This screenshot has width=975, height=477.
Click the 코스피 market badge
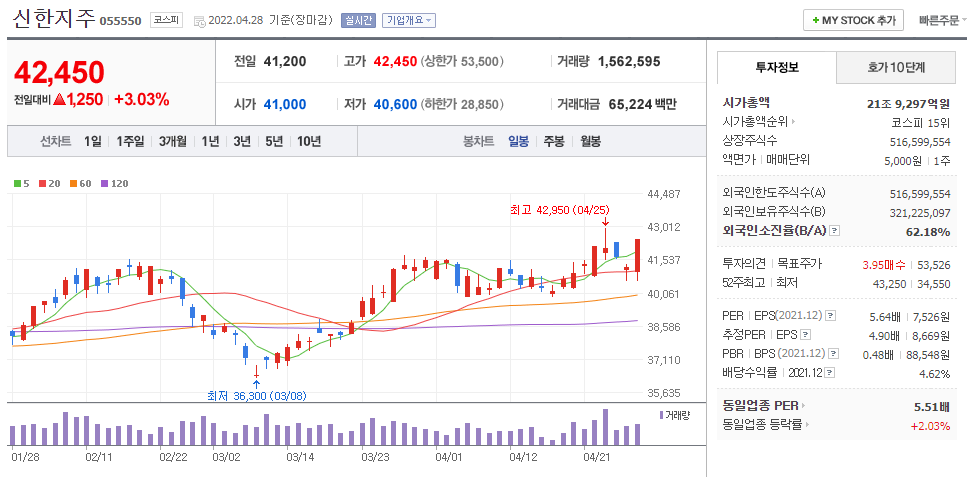click(166, 21)
